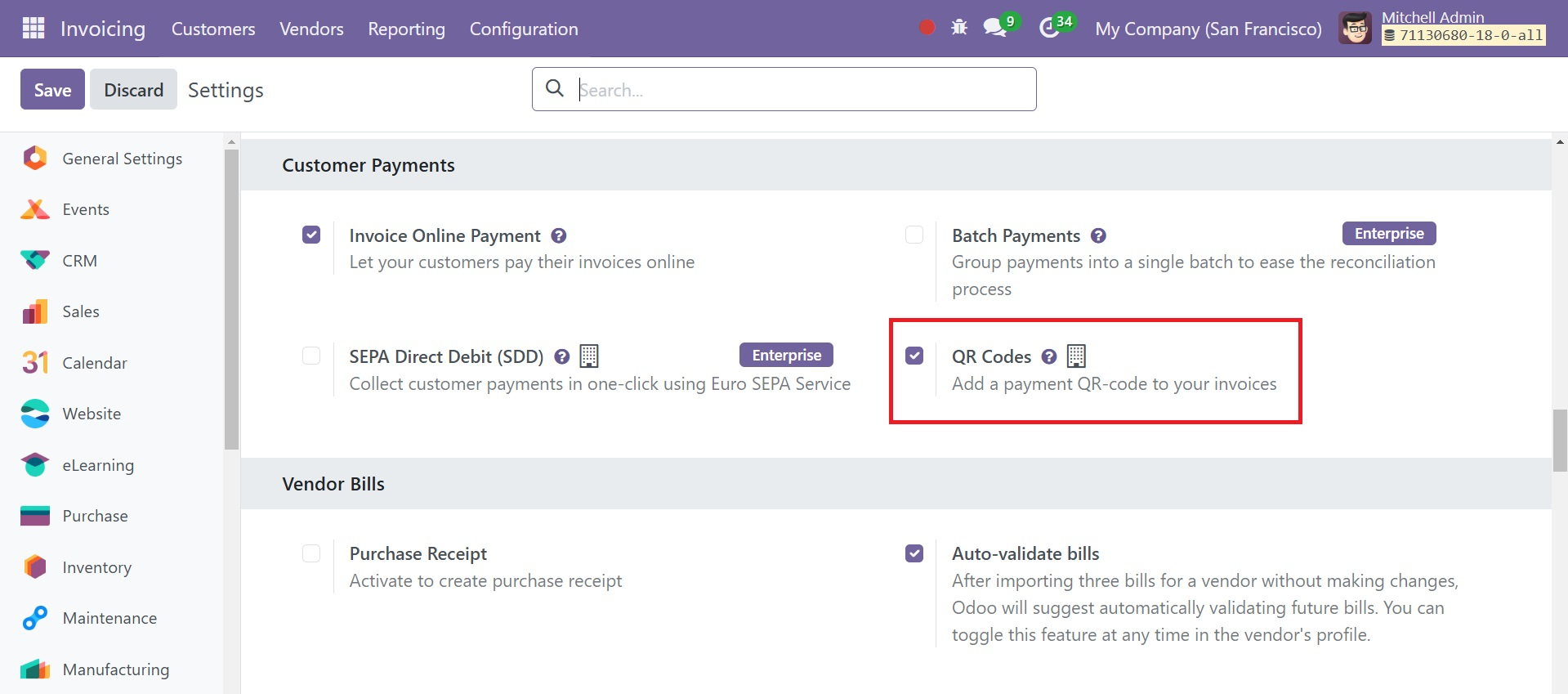Select the Inventory app icon

coord(35,566)
